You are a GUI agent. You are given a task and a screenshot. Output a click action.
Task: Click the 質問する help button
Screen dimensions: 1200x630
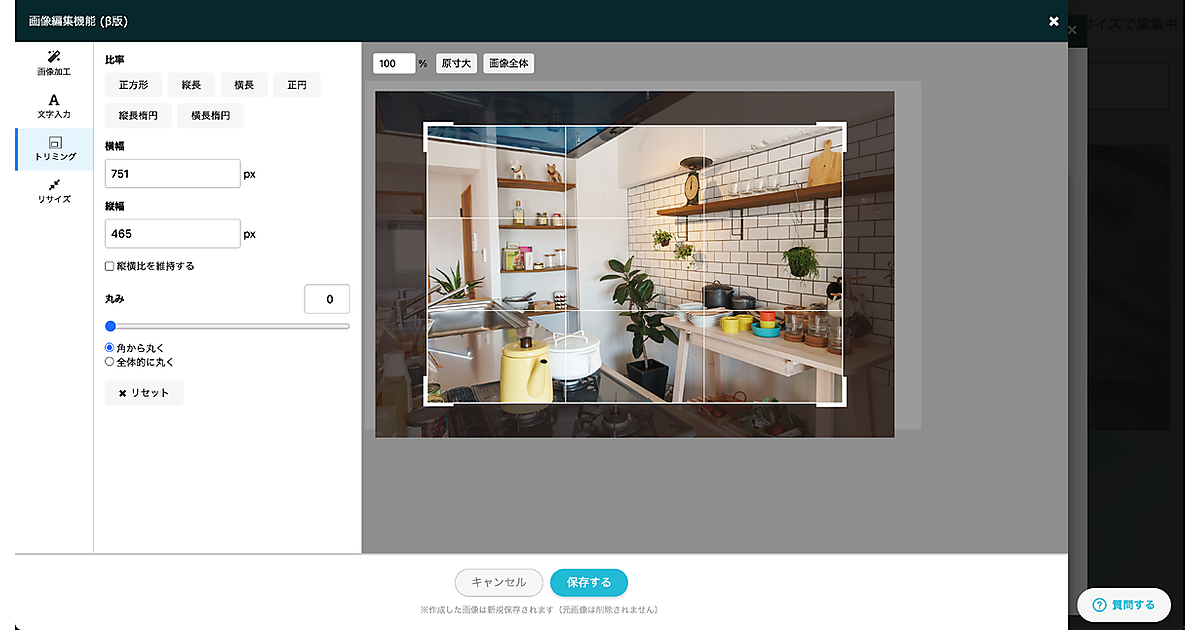coord(1123,605)
